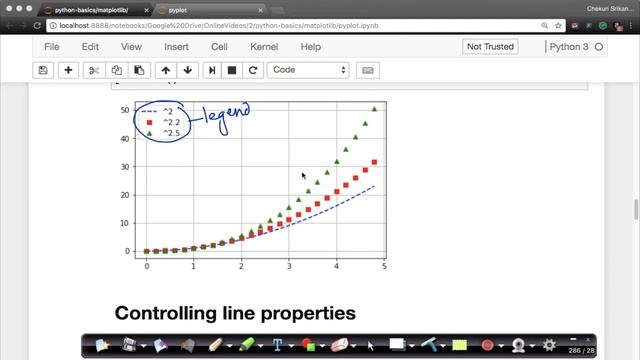Paste cells below with the clipboard icon
Screen dimensions: 640x360
pyautogui.click(x=139, y=70)
